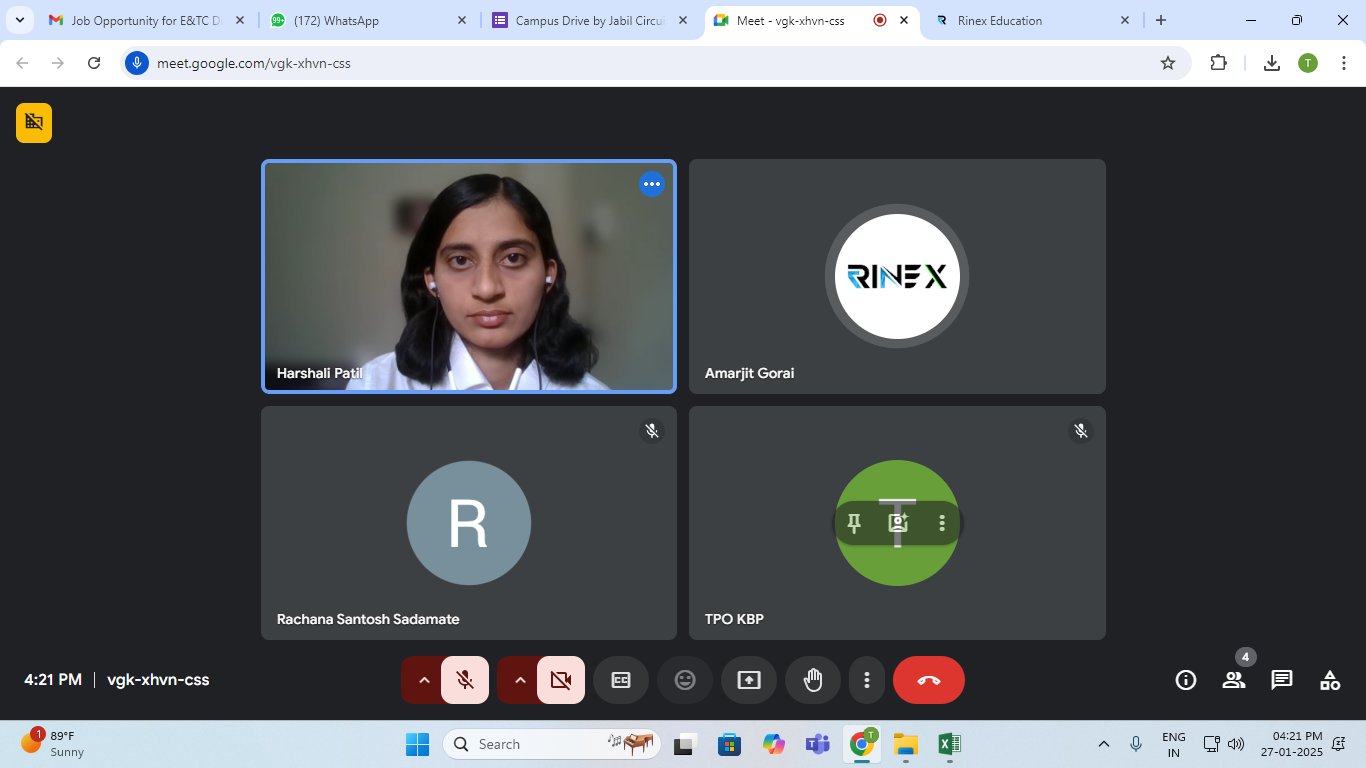
Task: Click the Present now screen share icon
Action: tap(749, 680)
